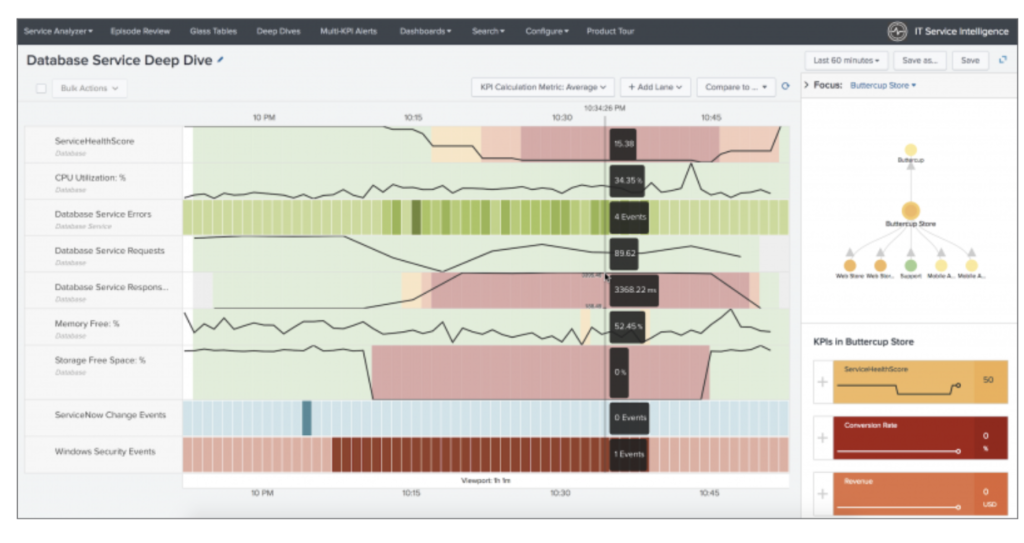Open KPI Calculation Metric: Average dropdown
Viewport: 1024px width, 543px height.
(x=543, y=87)
